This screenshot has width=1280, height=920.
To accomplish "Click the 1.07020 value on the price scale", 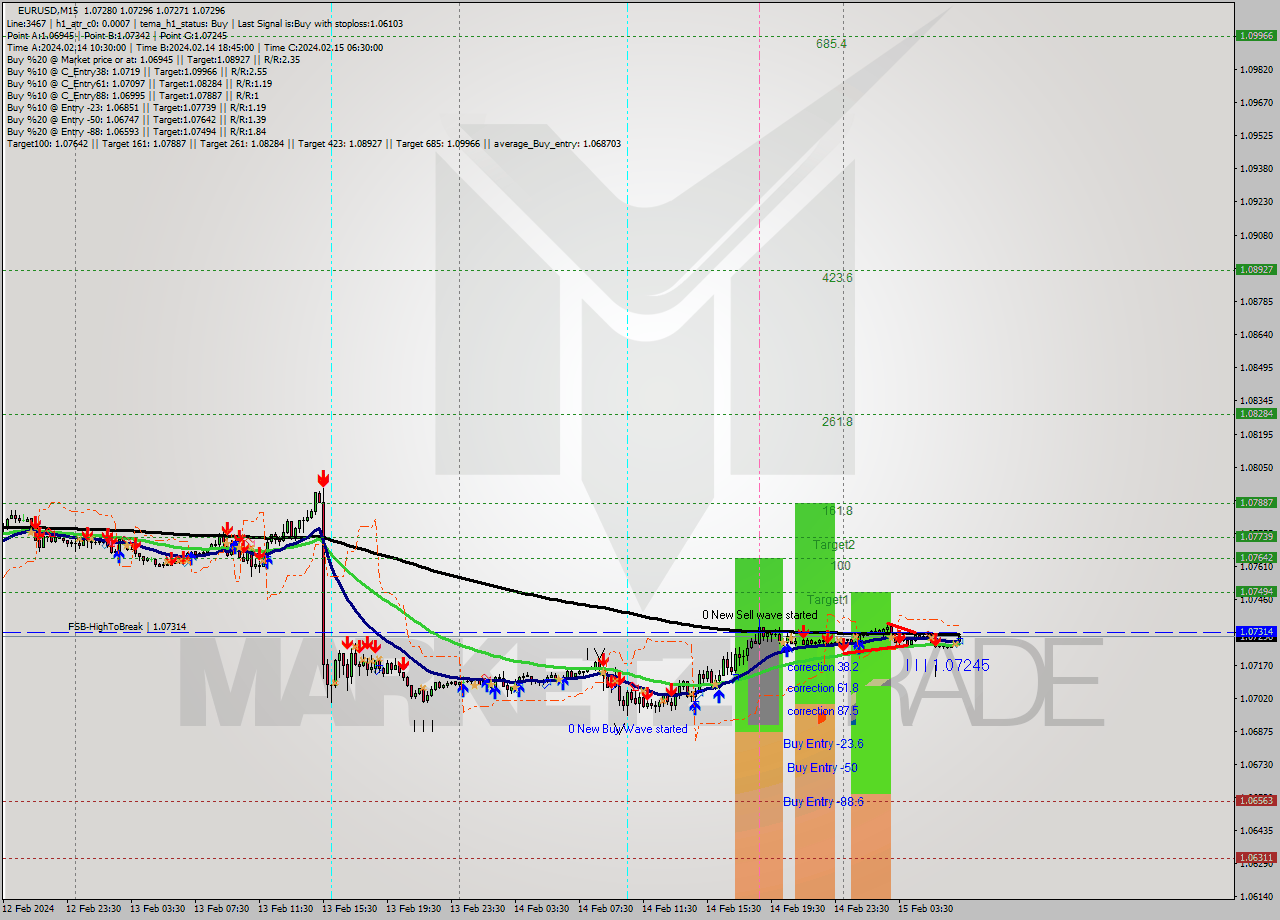I will [1257, 698].
